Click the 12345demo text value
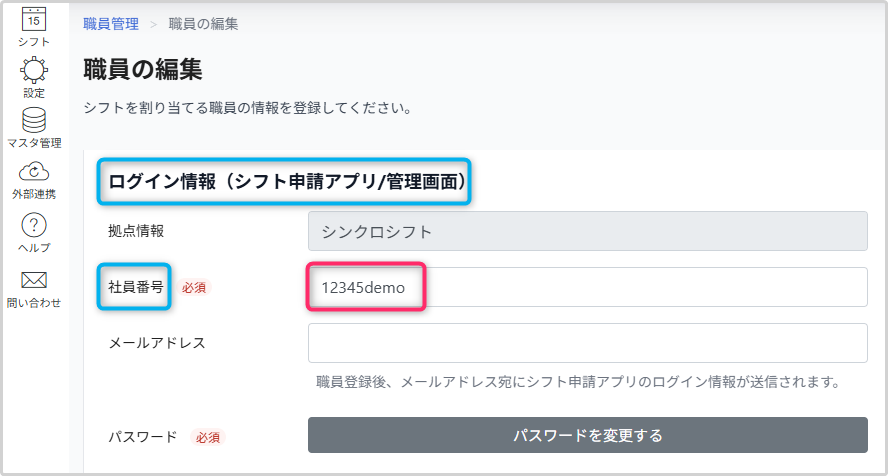888x476 pixels. coord(363,288)
